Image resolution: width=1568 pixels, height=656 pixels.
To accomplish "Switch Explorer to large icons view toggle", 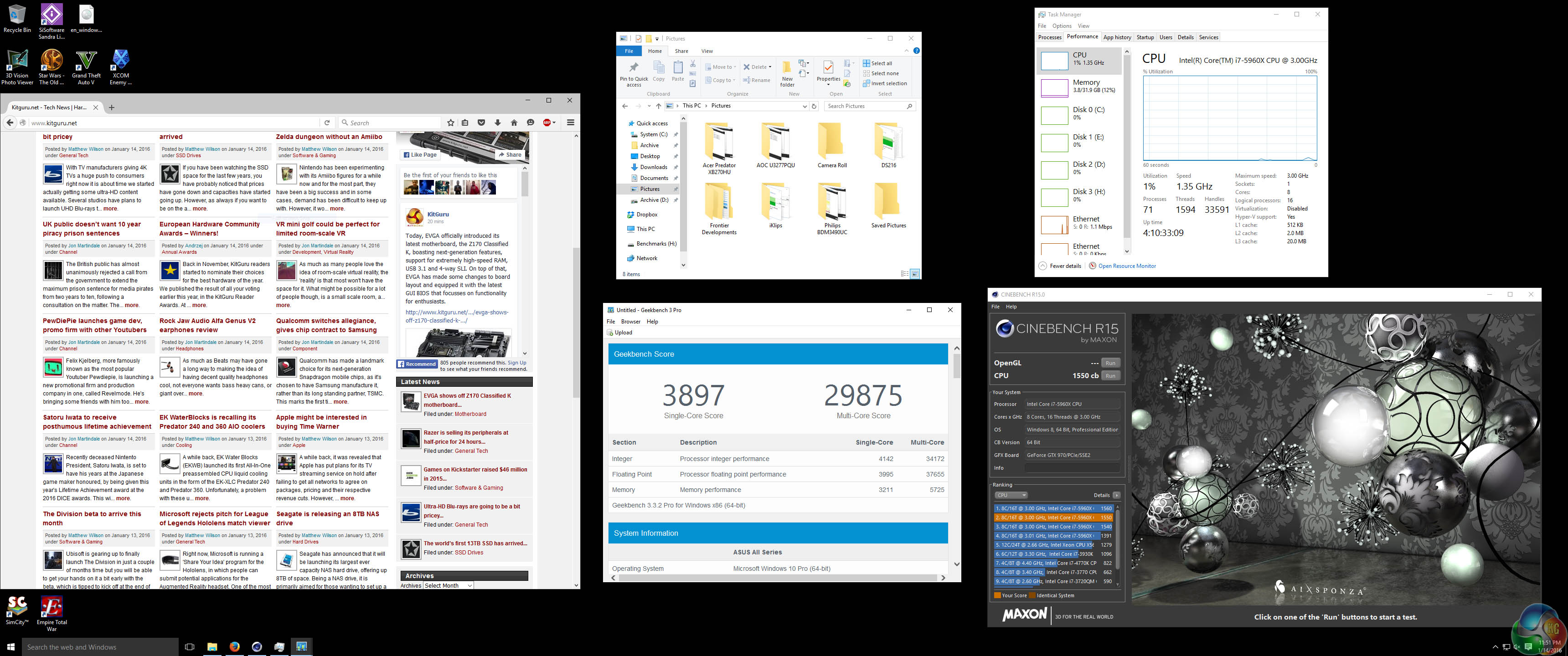I will pyautogui.click(x=914, y=274).
